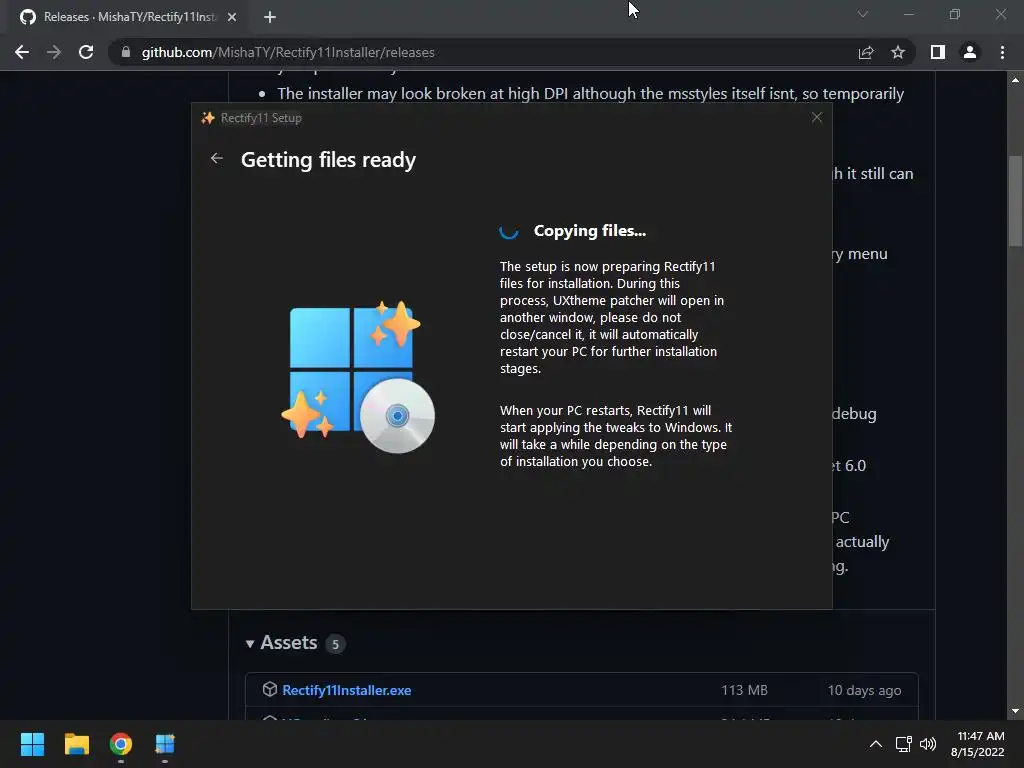Open network status in system tray

coord(903,744)
